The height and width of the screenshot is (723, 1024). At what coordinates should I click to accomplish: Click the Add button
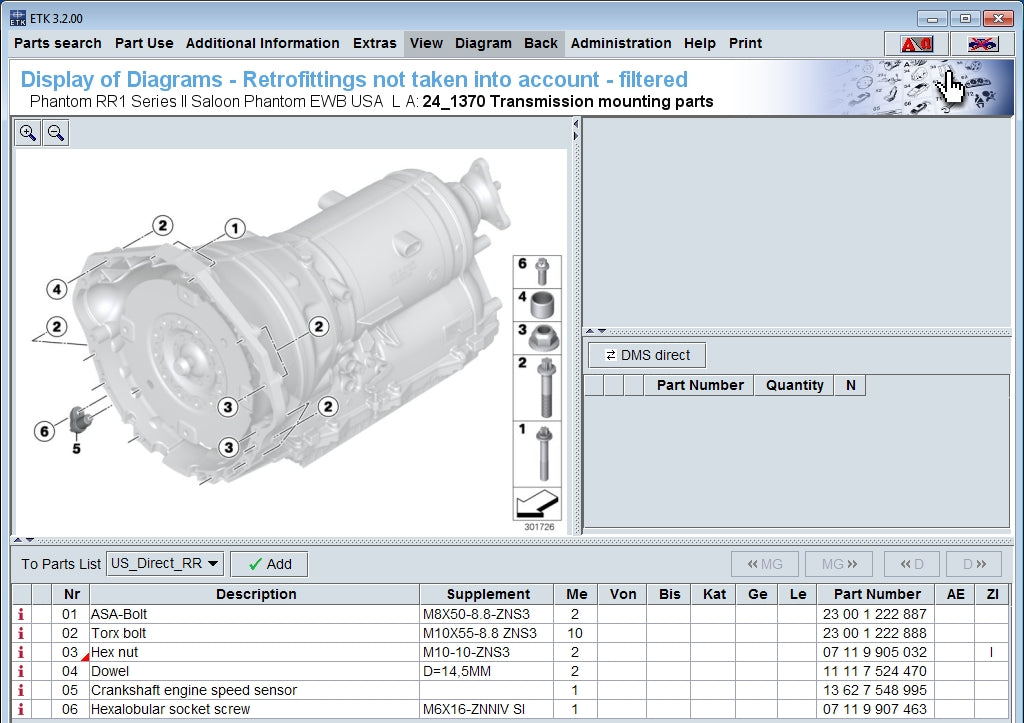point(269,564)
